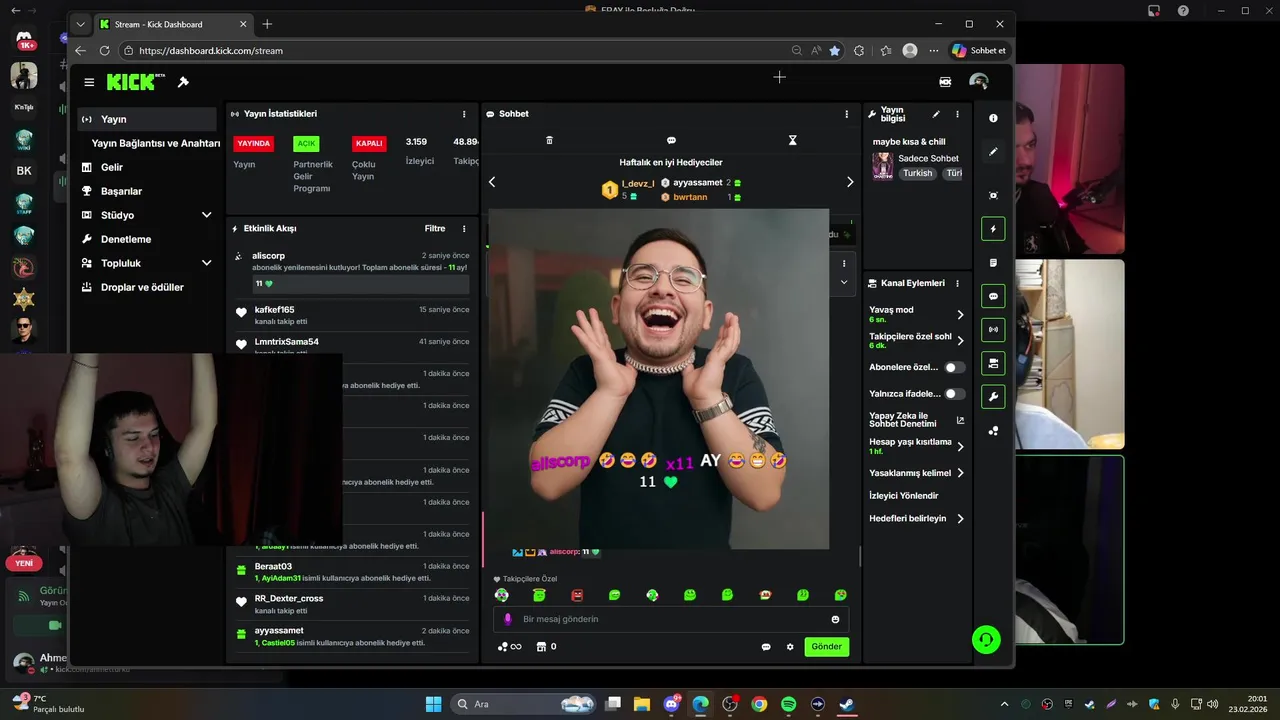Click the Sohbet et button in browser toolbar
The image size is (1280, 720).
pos(979,50)
